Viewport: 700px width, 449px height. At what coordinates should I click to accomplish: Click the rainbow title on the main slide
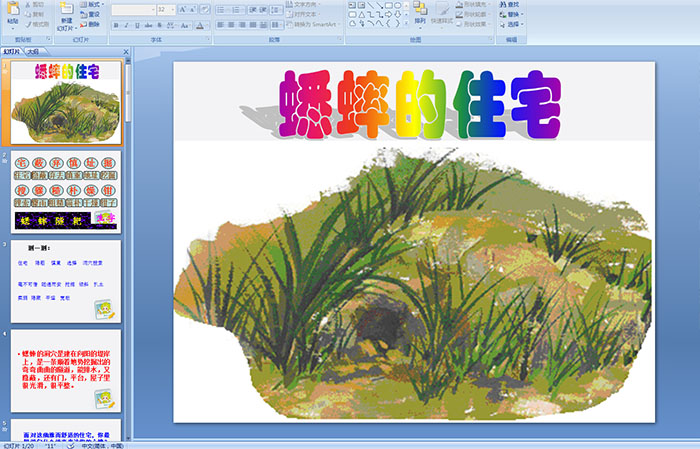click(x=420, y=104)
